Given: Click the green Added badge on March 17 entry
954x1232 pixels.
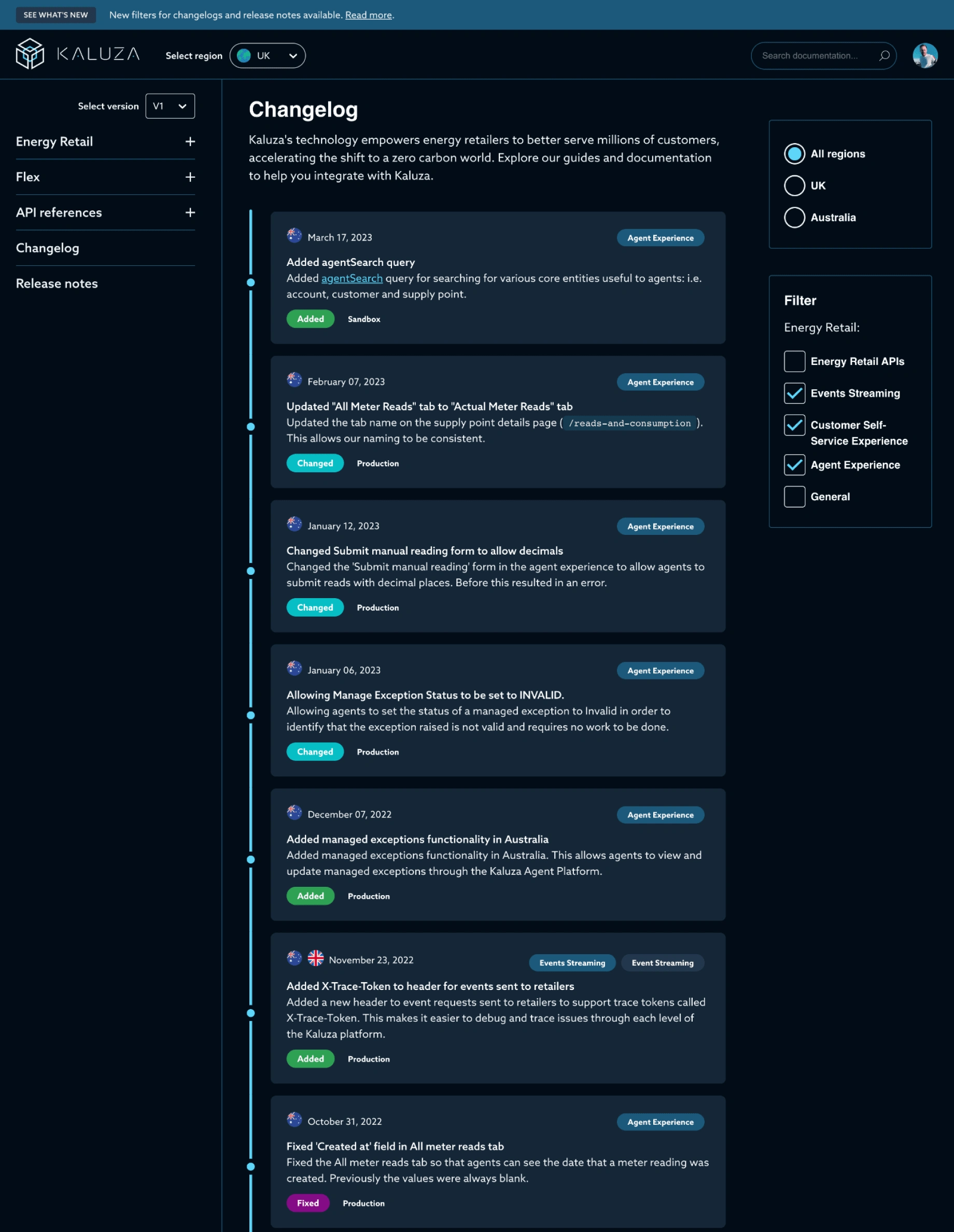Looking at the screenshot, I should click(x=310, y=319).
